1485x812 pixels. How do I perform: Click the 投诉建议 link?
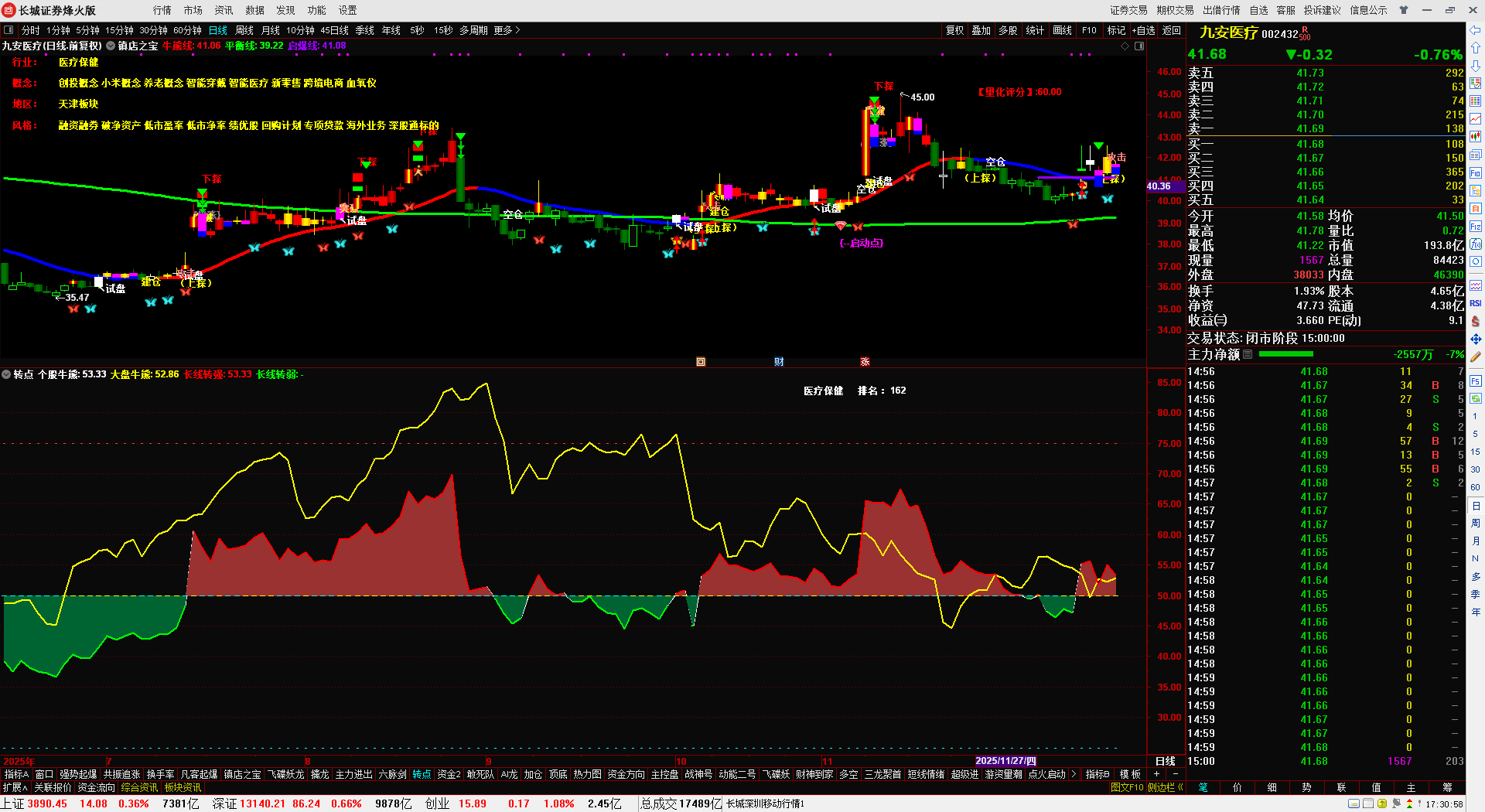tap(1323, 10)
